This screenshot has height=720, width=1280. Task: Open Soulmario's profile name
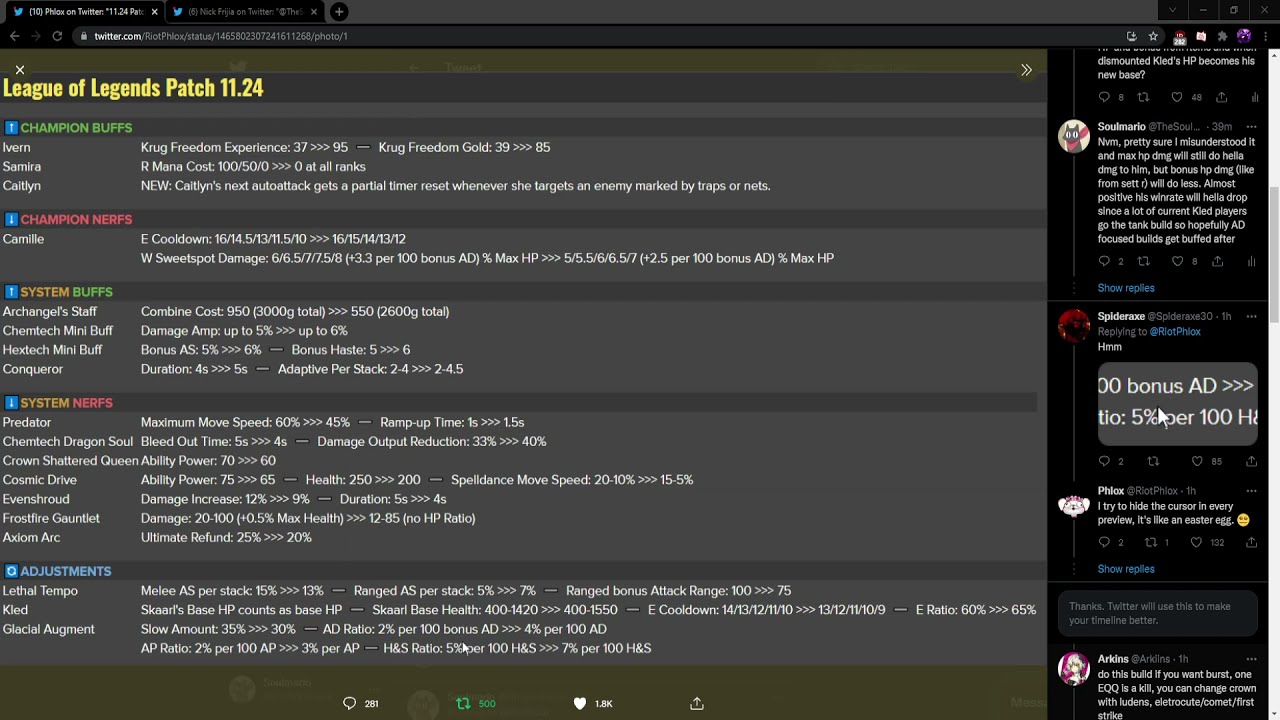click(1121, 127)
